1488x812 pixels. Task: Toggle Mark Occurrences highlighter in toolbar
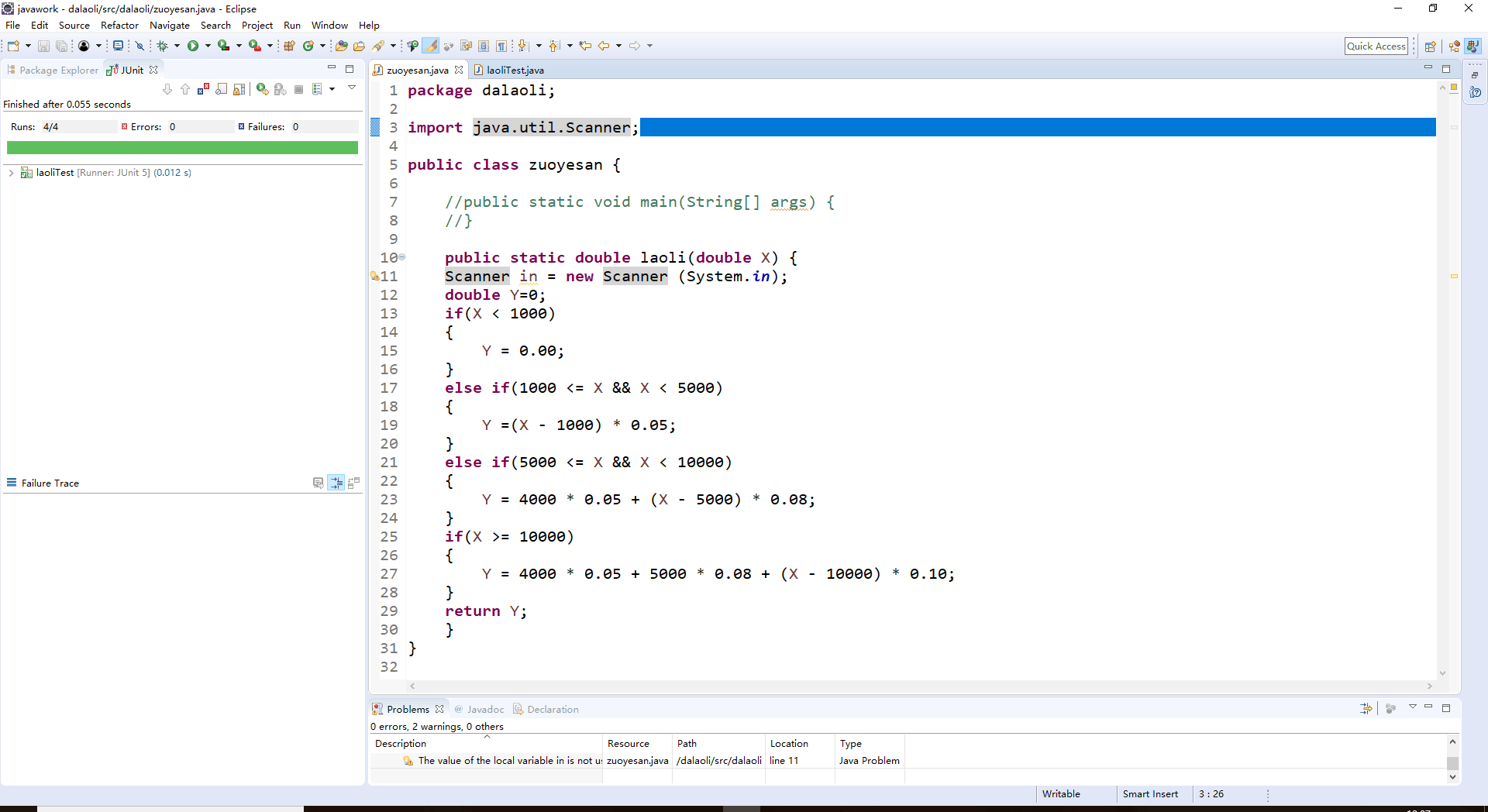[431, 46]
